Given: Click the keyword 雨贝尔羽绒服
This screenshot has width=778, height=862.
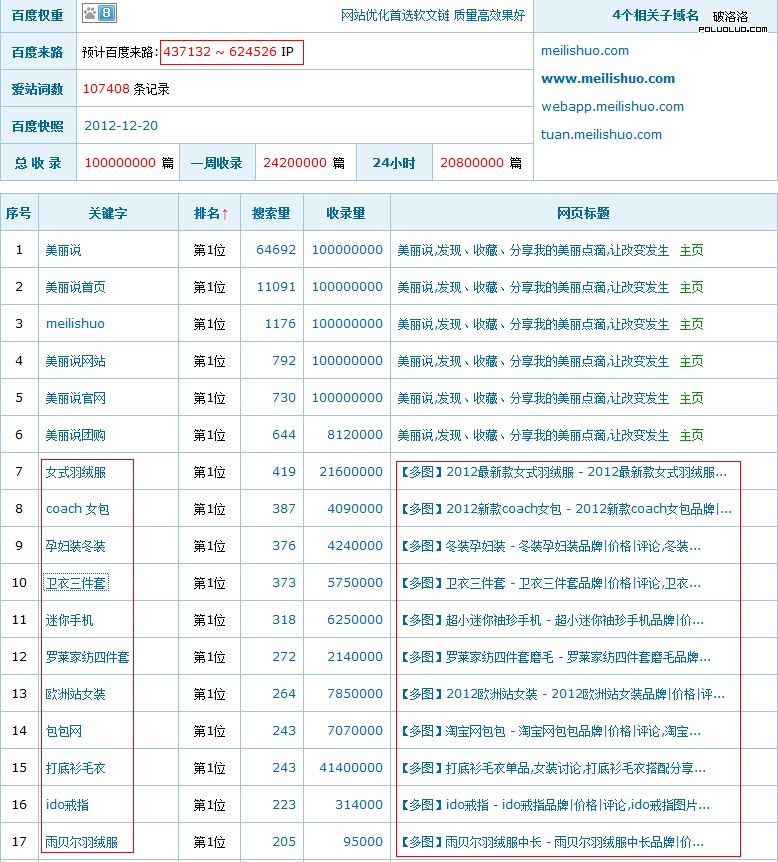Looking at the screenshot, I should (82, 842).
